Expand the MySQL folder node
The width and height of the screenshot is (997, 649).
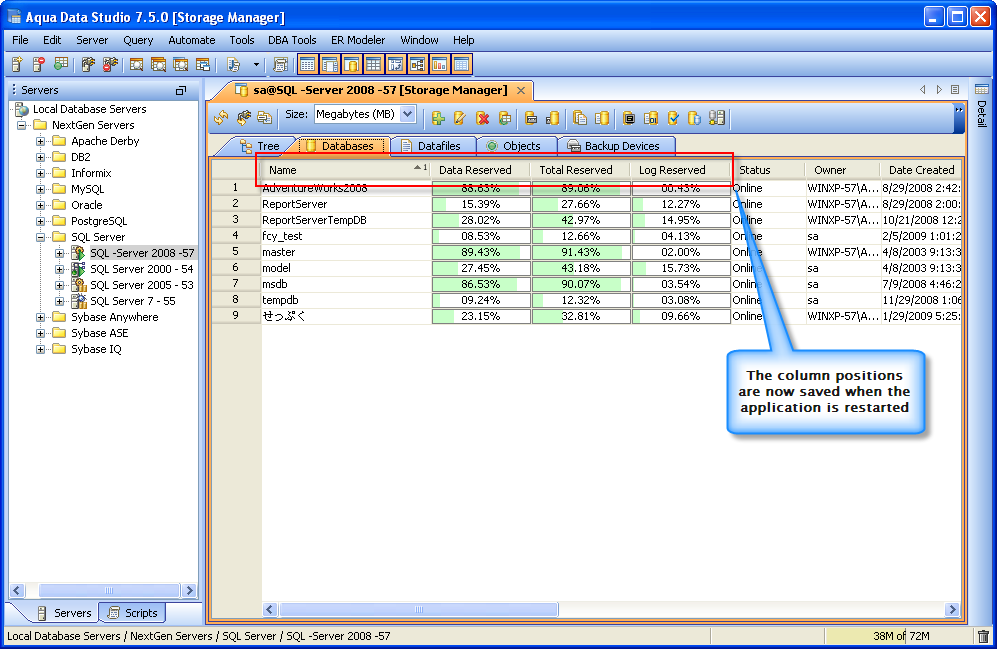[41, 189]
